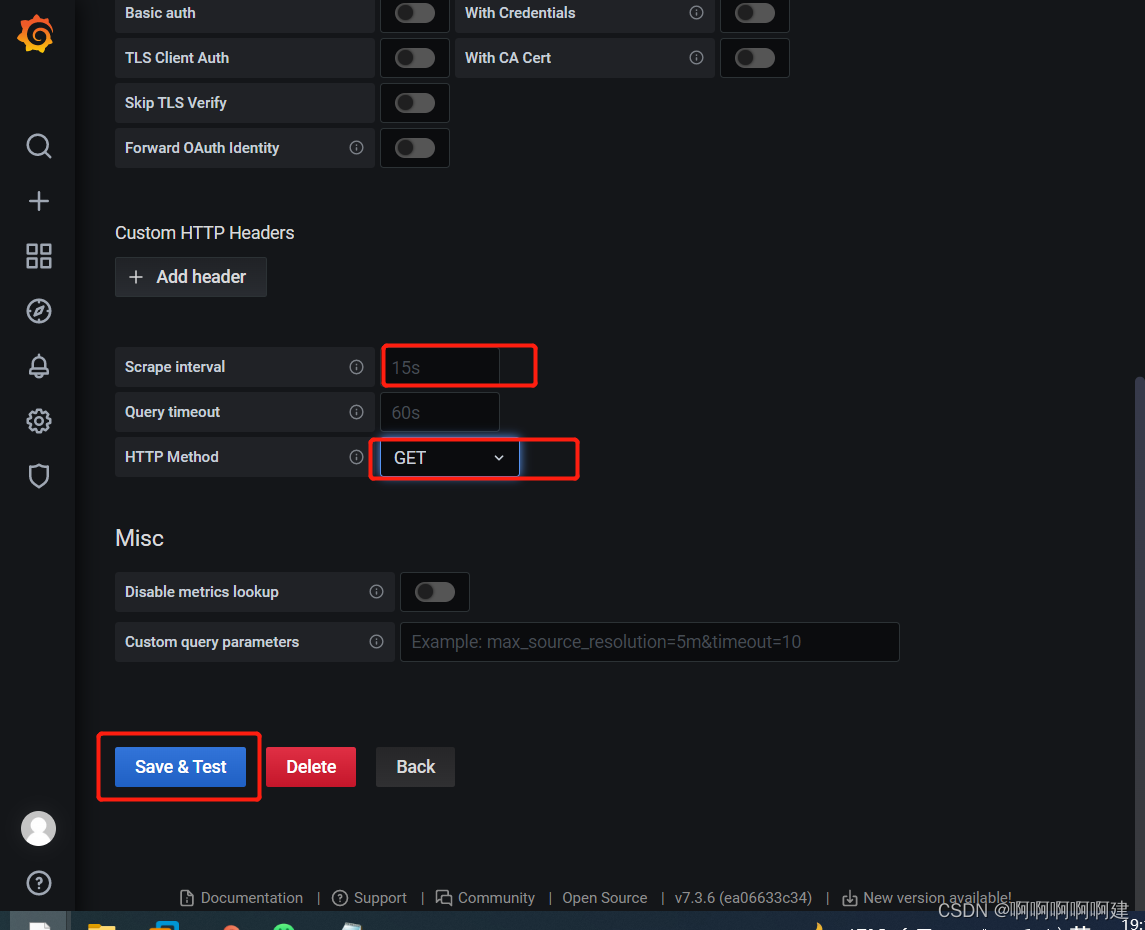Open the Explore compass icon
Viewport: 1145px width, 930px height.
pos(39,311)
